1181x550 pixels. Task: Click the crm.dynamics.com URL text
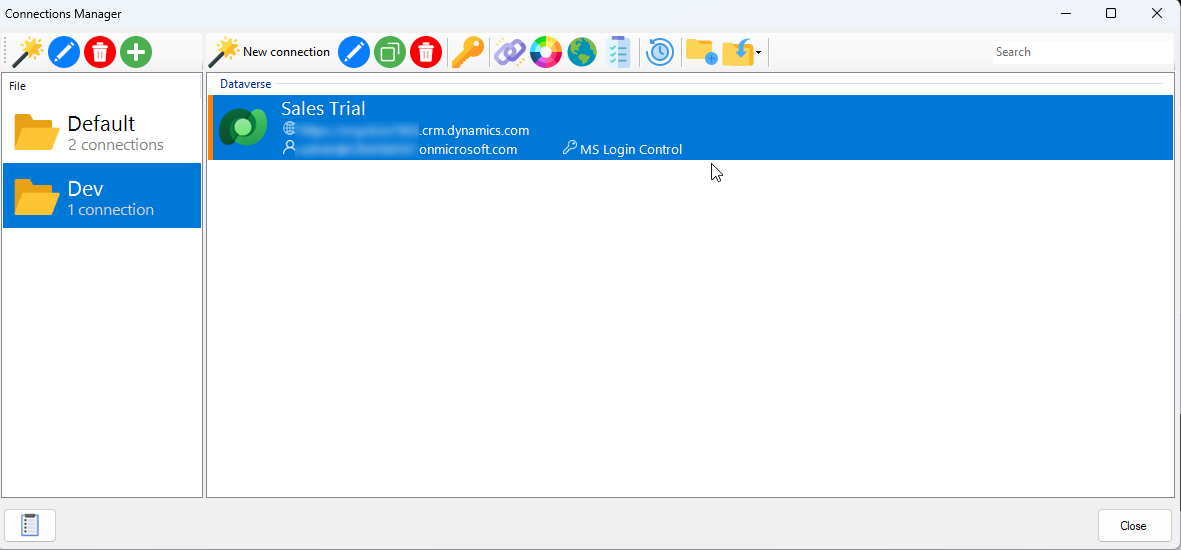point(475,130)
